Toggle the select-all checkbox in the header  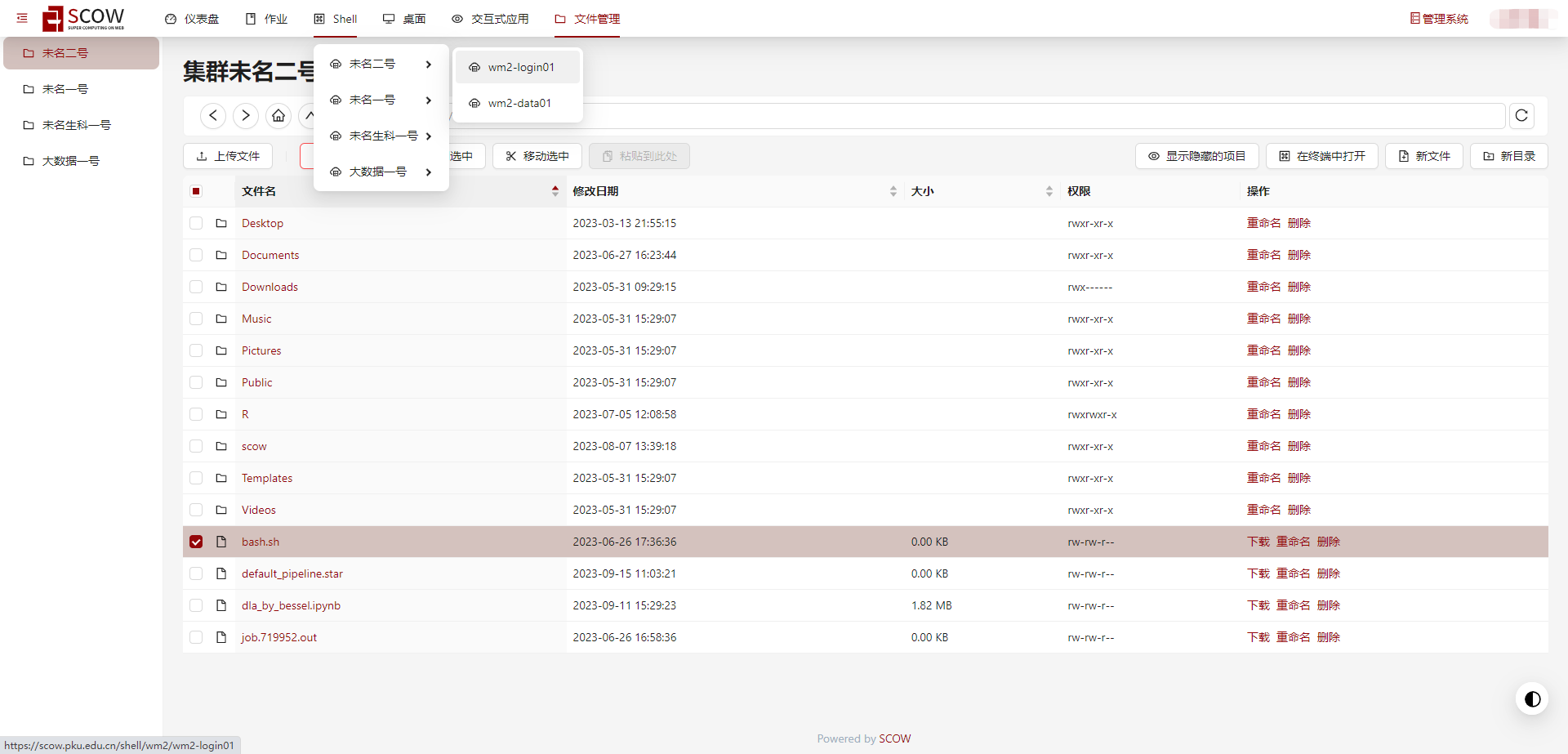coord(196,191)
